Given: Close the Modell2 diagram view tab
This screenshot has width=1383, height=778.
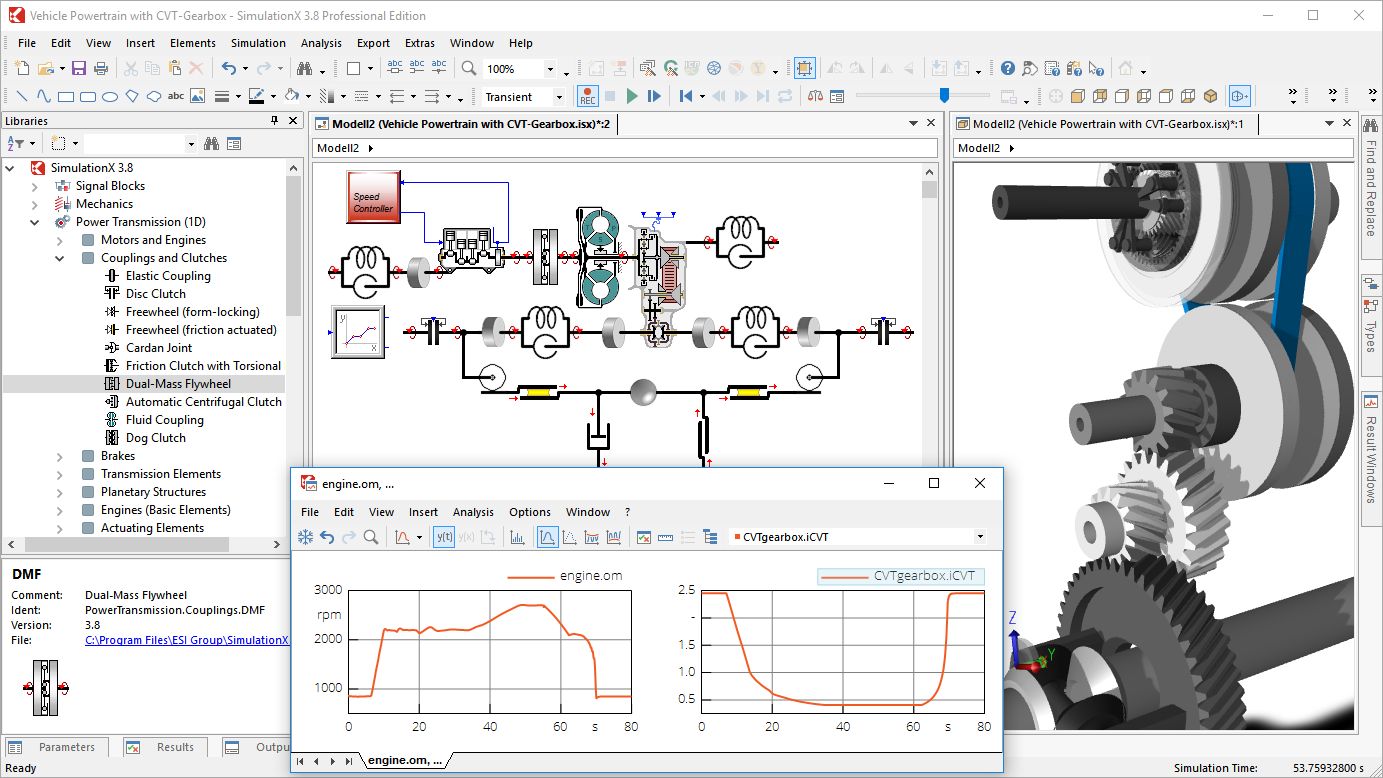Looking at the screenshot, I should [930, 123].
